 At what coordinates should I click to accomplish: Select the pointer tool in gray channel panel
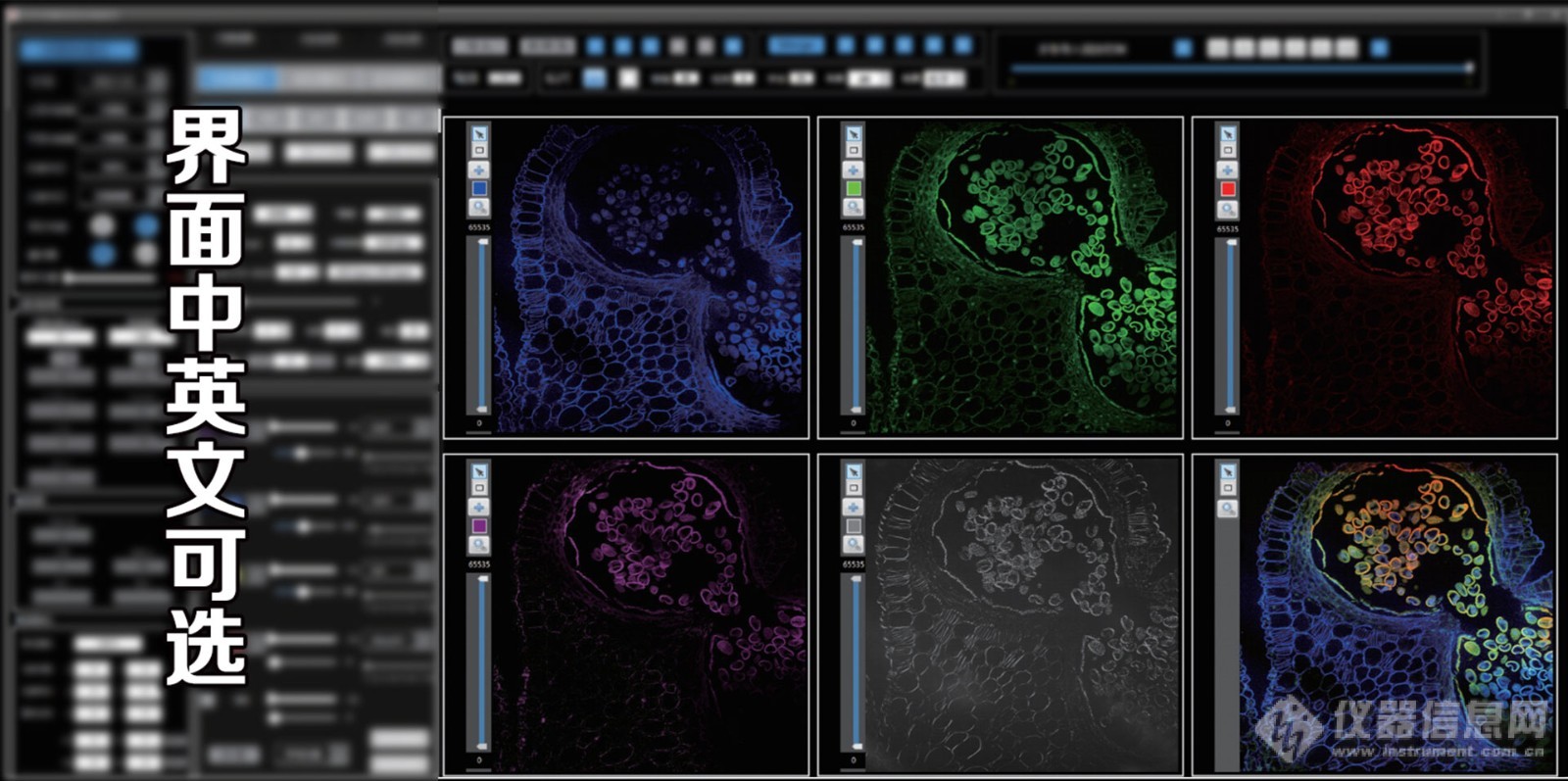coord(854,470)
